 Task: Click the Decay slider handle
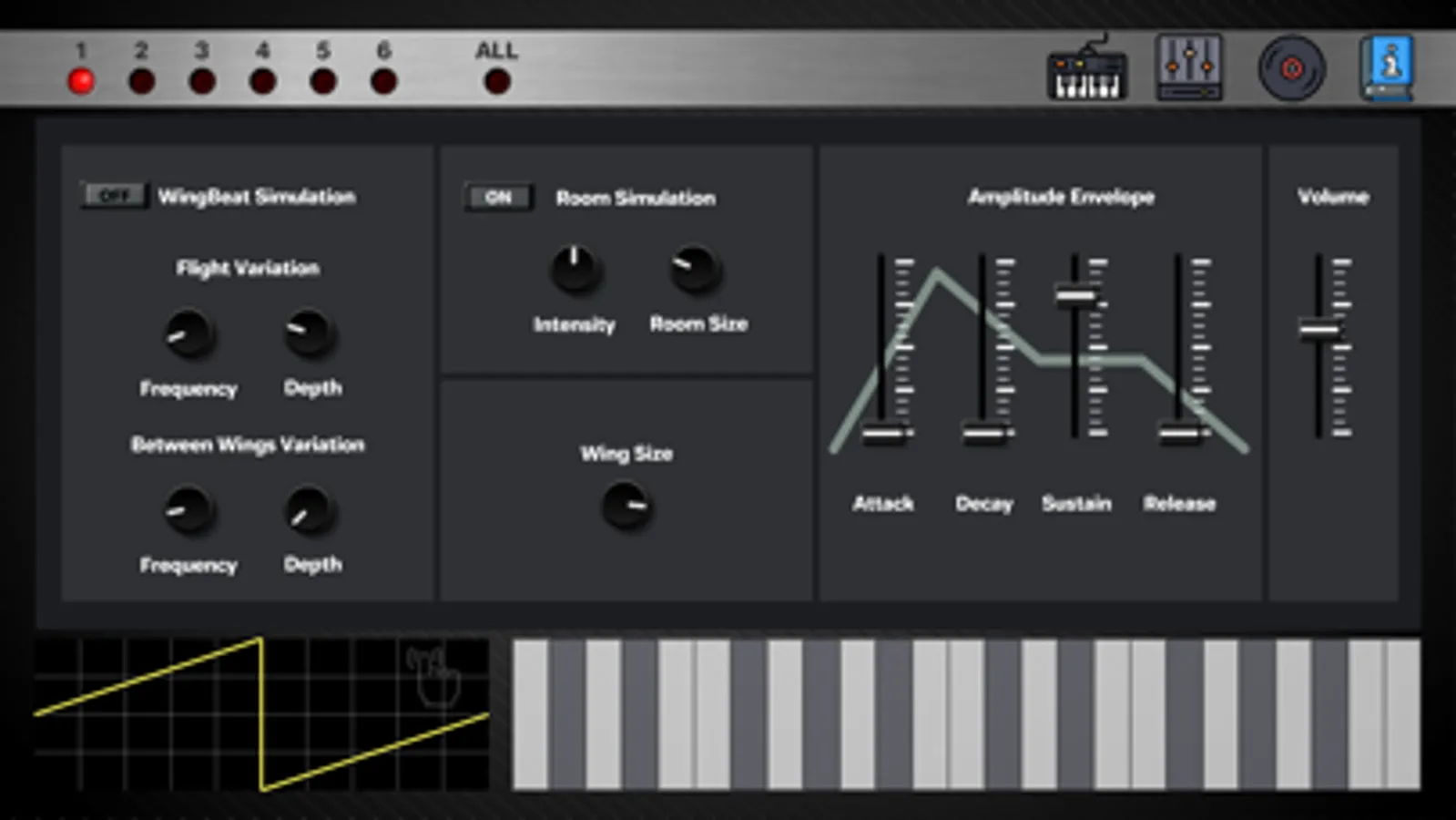983,435
